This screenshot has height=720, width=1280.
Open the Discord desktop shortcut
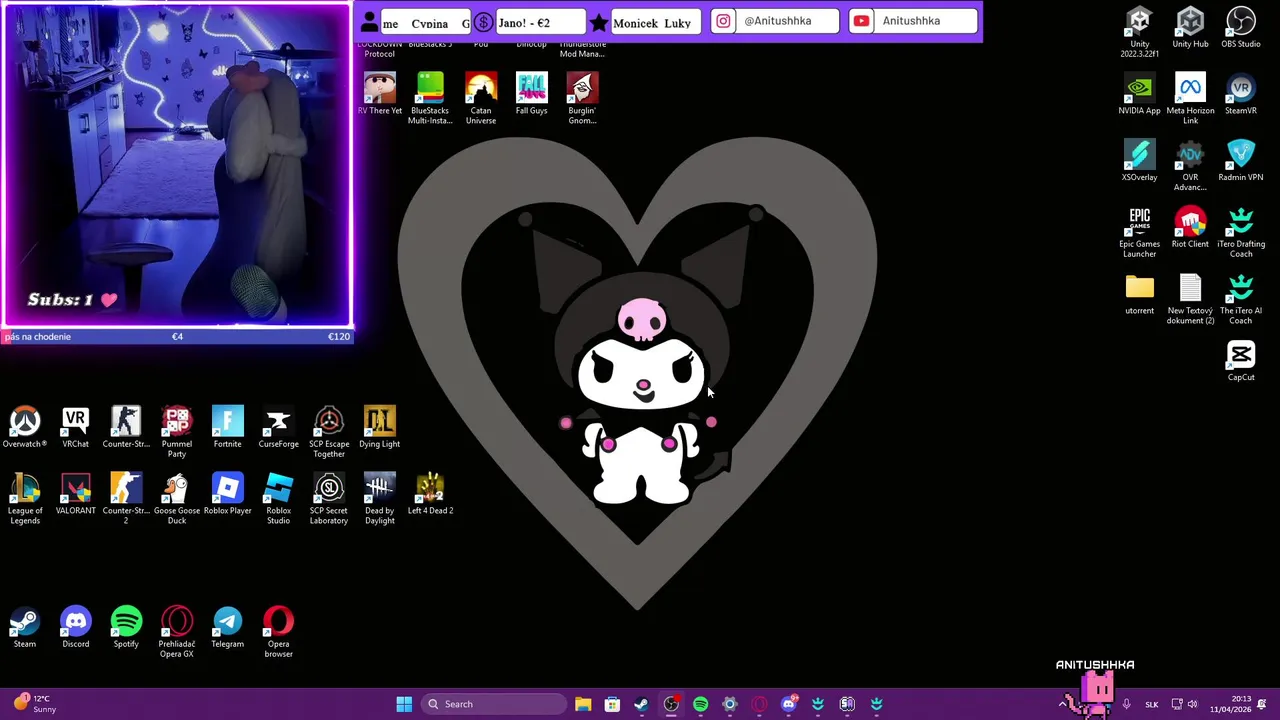75,628
